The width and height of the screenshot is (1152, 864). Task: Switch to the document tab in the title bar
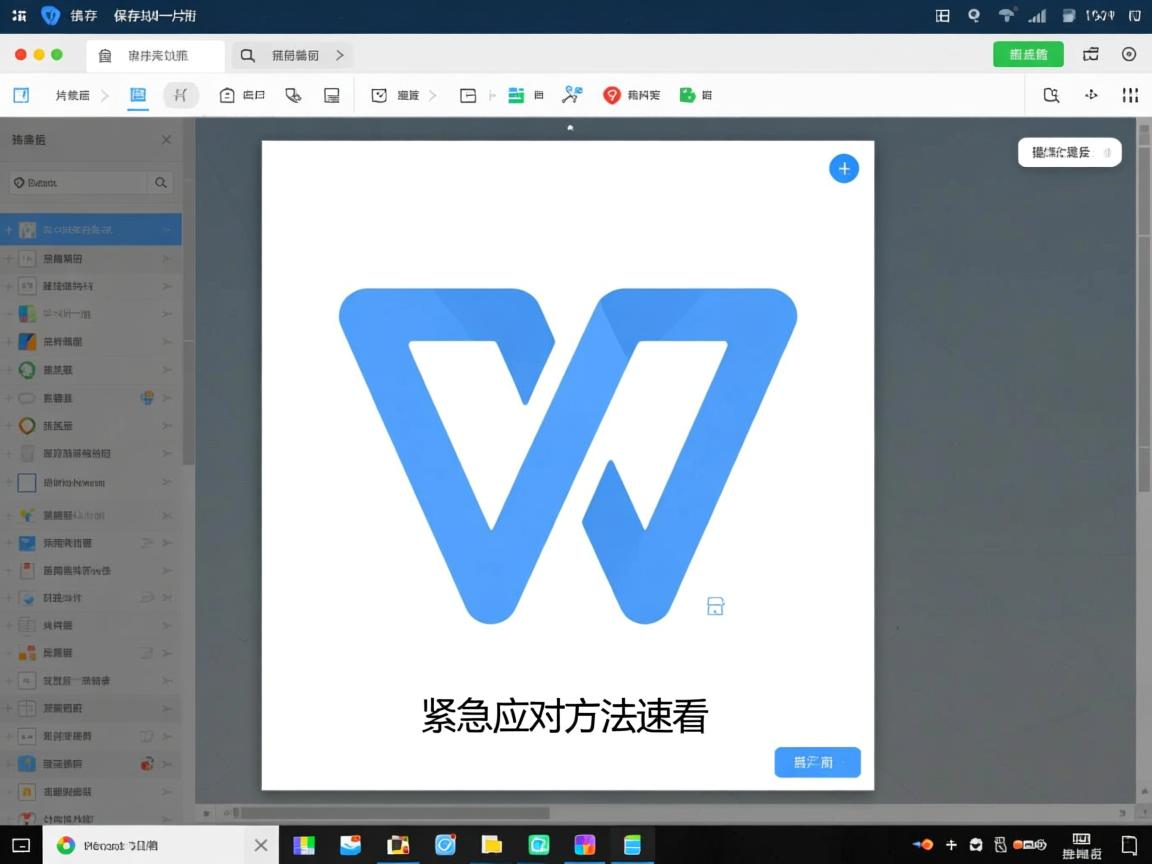click(155, 55)
